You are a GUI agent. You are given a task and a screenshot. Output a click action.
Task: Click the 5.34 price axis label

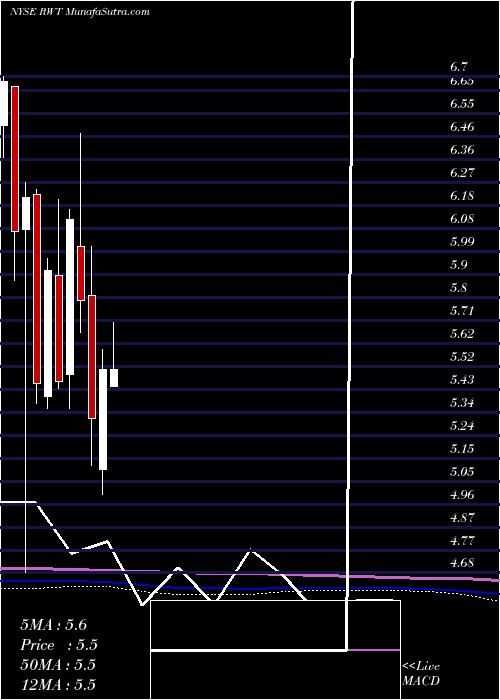(x=461, y=403)
